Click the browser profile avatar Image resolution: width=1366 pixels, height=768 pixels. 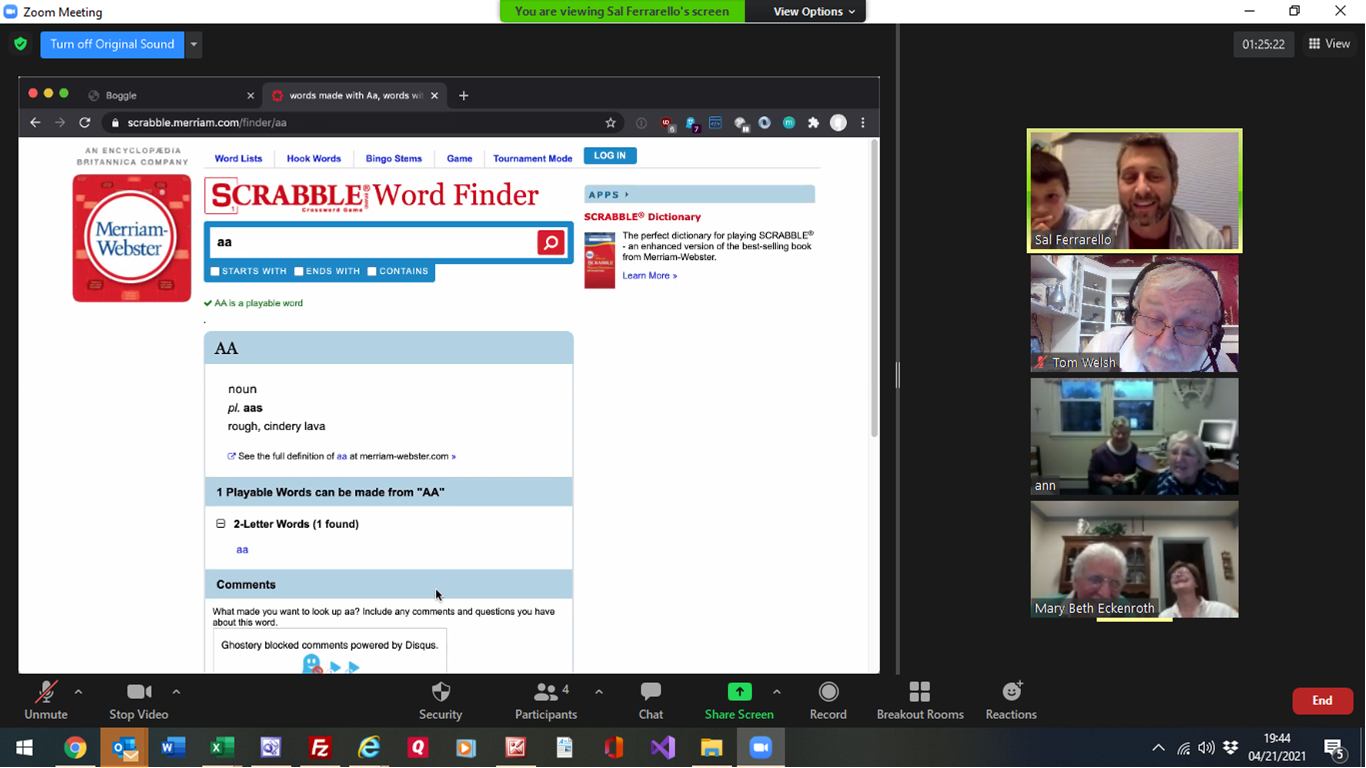838,123
